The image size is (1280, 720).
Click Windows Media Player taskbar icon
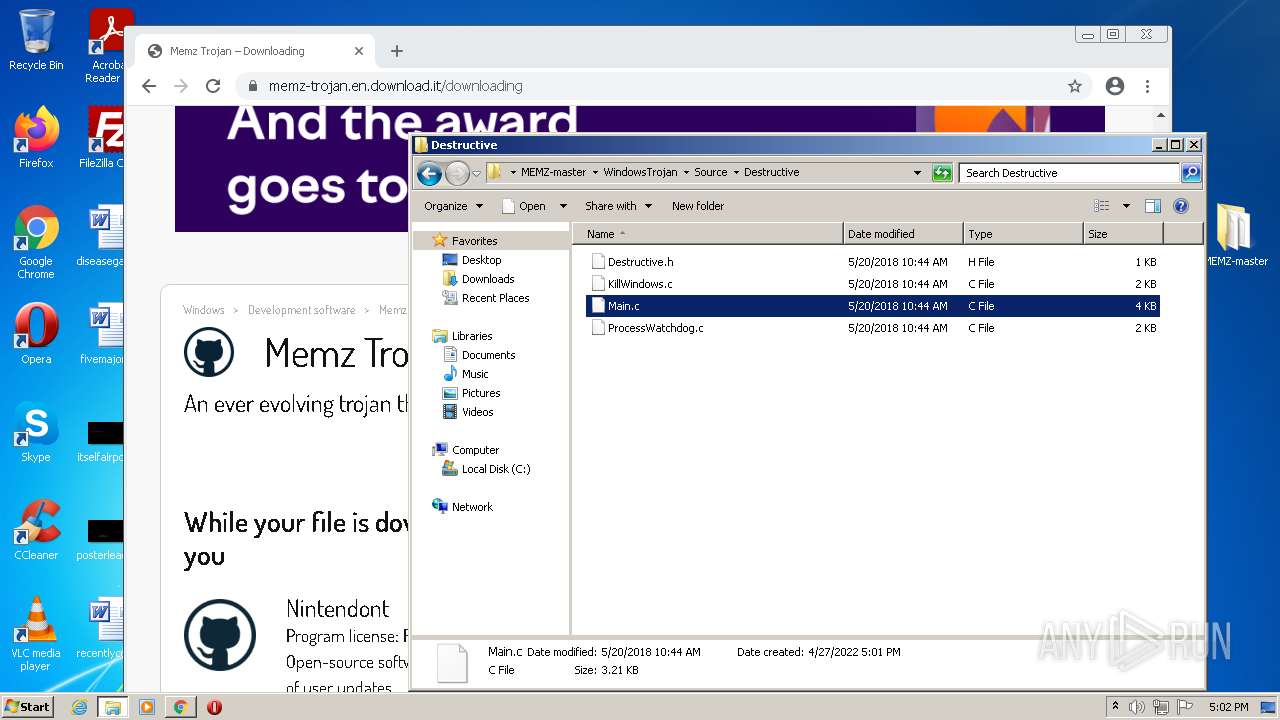(146, 707)
